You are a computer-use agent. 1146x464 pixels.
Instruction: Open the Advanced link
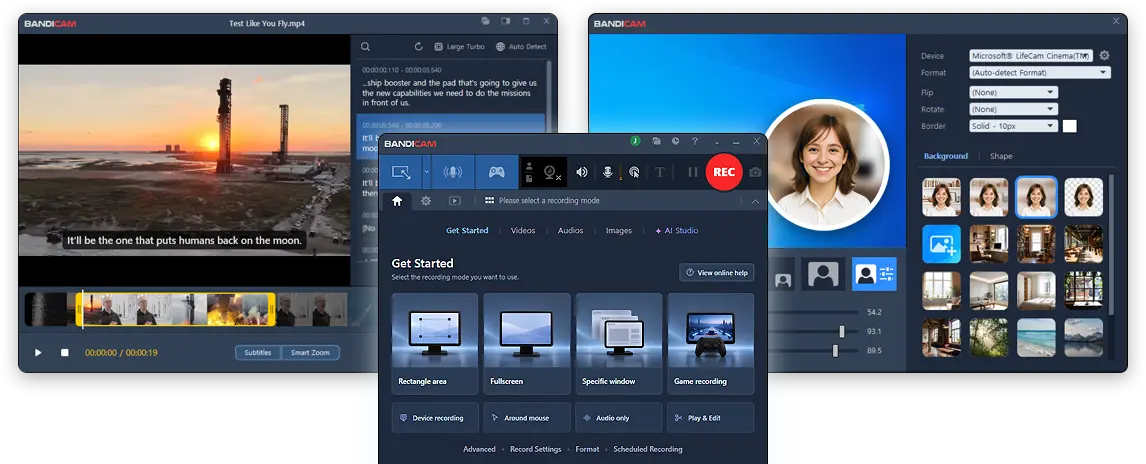[479, 449]
